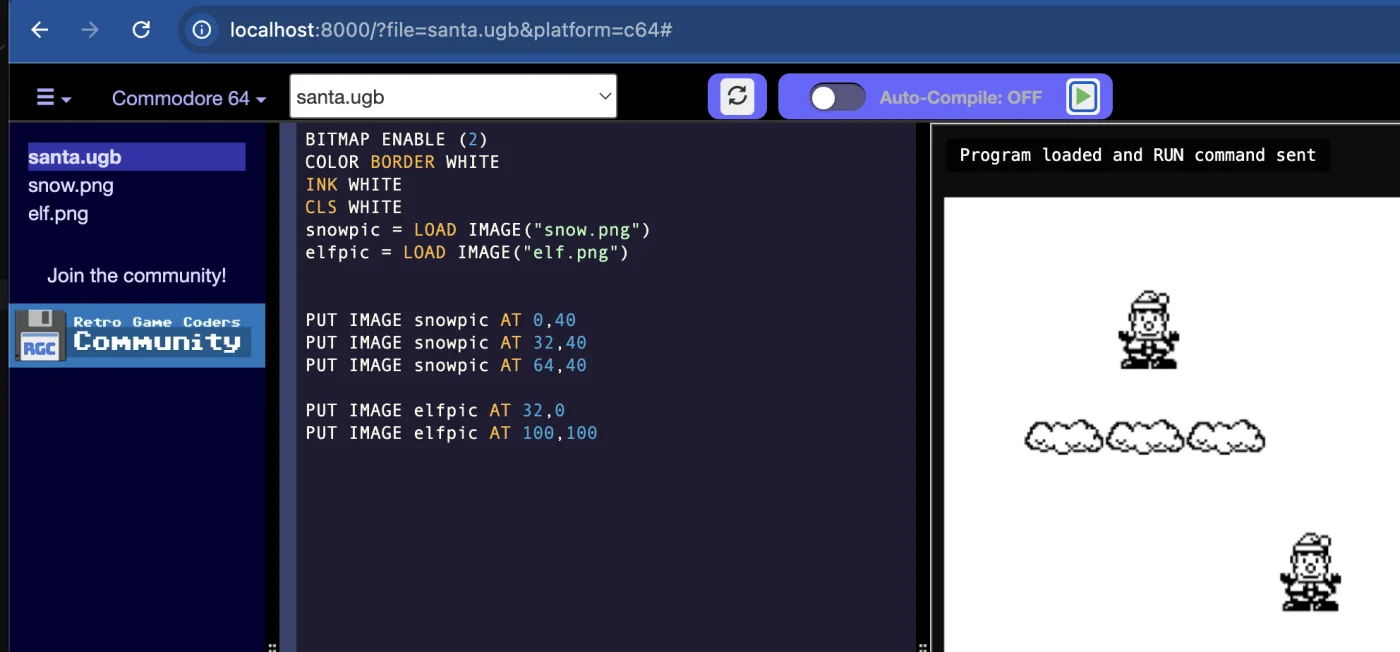Click the 'COLOR BORDER WHITE' code line
Viewport: 1400px width, 652px height.
pos(402,162)
